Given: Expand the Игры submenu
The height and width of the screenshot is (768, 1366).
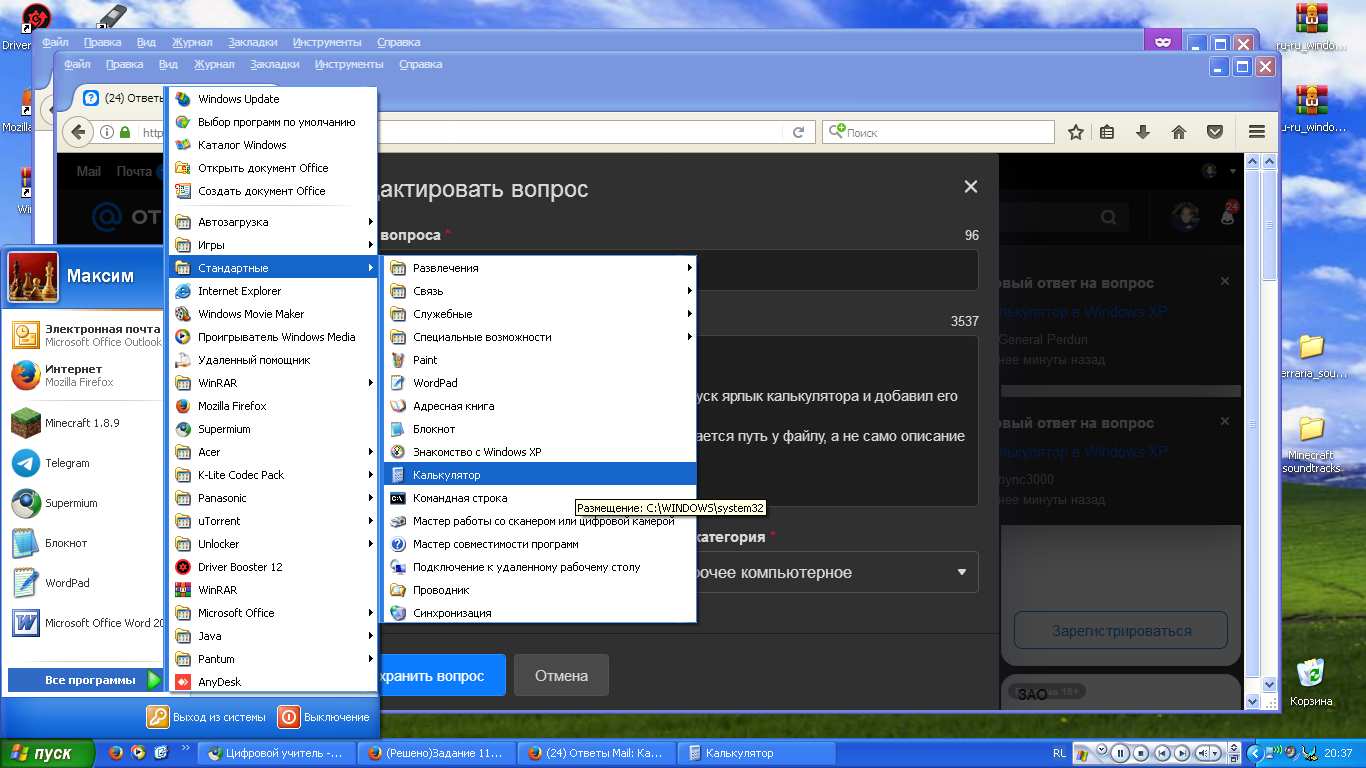Looking at the screenshot, I should 271,245.
